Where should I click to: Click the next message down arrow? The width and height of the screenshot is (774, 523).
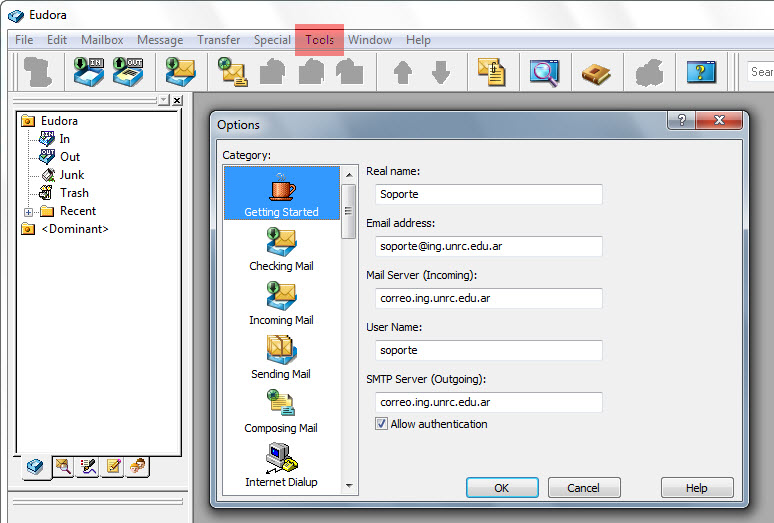click(x=441, y=73)
